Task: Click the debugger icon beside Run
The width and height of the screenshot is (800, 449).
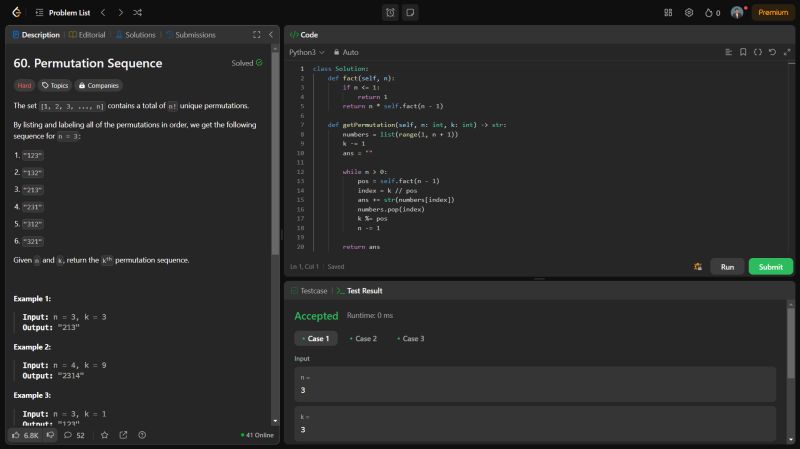Action: [x=697, y=267]
